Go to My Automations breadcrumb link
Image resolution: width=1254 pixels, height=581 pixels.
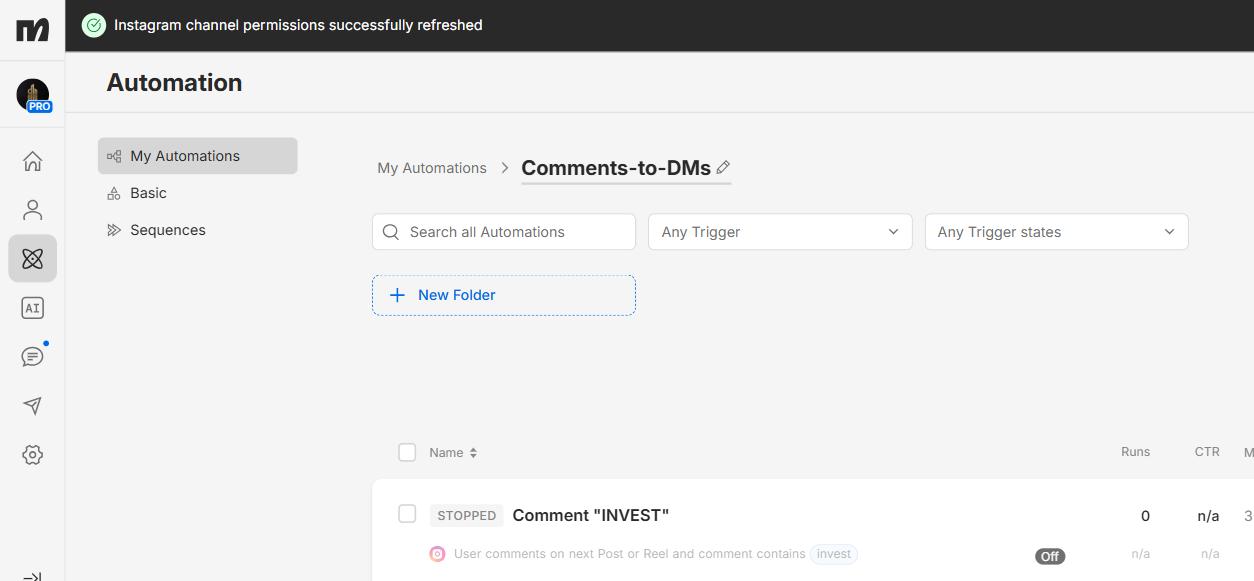(x=432, y=168)
